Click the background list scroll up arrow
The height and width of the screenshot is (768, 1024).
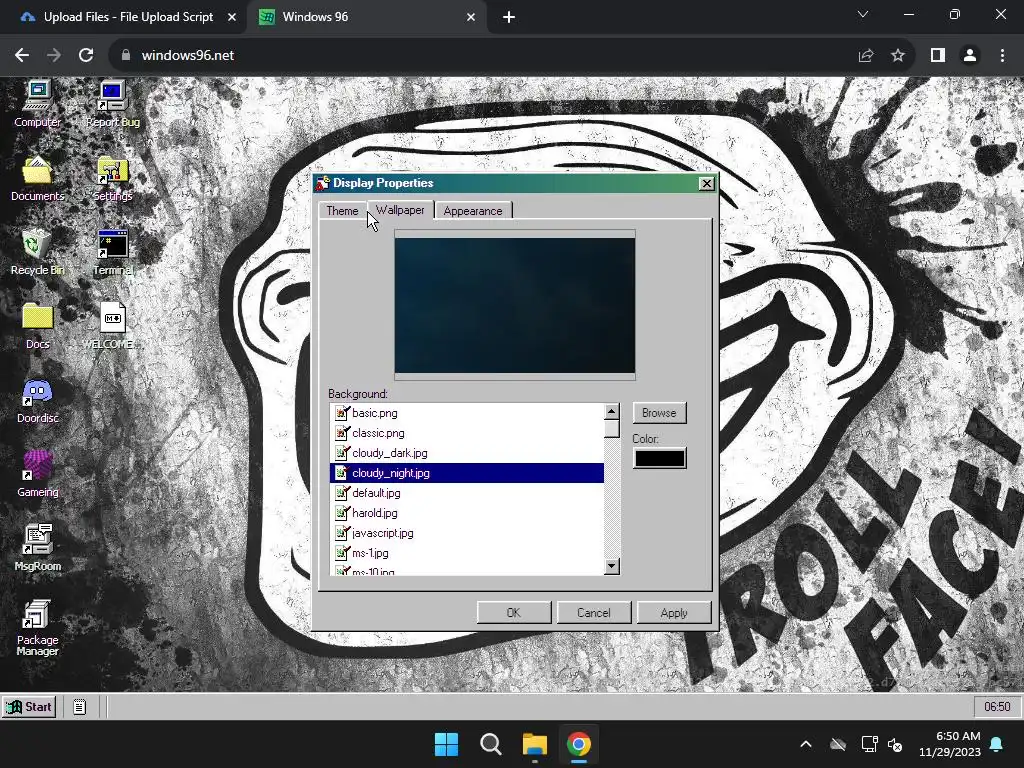coord(612,411)
